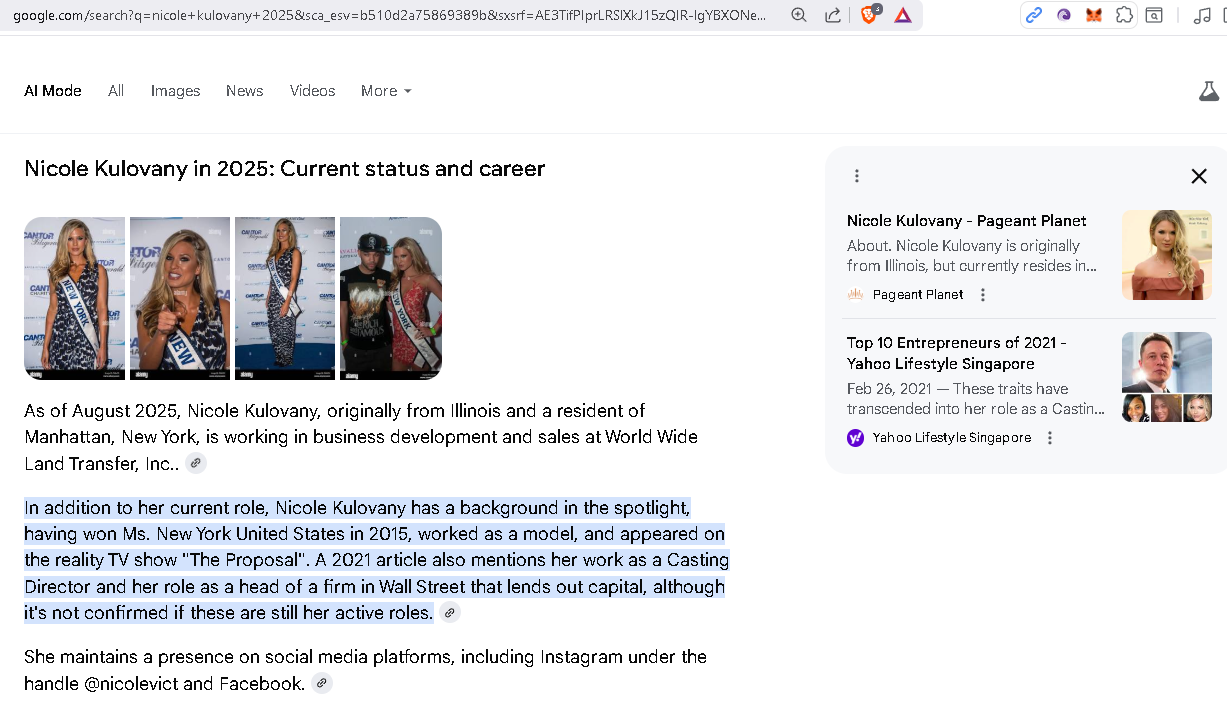
Task: Click the zoom magnifier icon in address bar
Action: click(798, 15)
